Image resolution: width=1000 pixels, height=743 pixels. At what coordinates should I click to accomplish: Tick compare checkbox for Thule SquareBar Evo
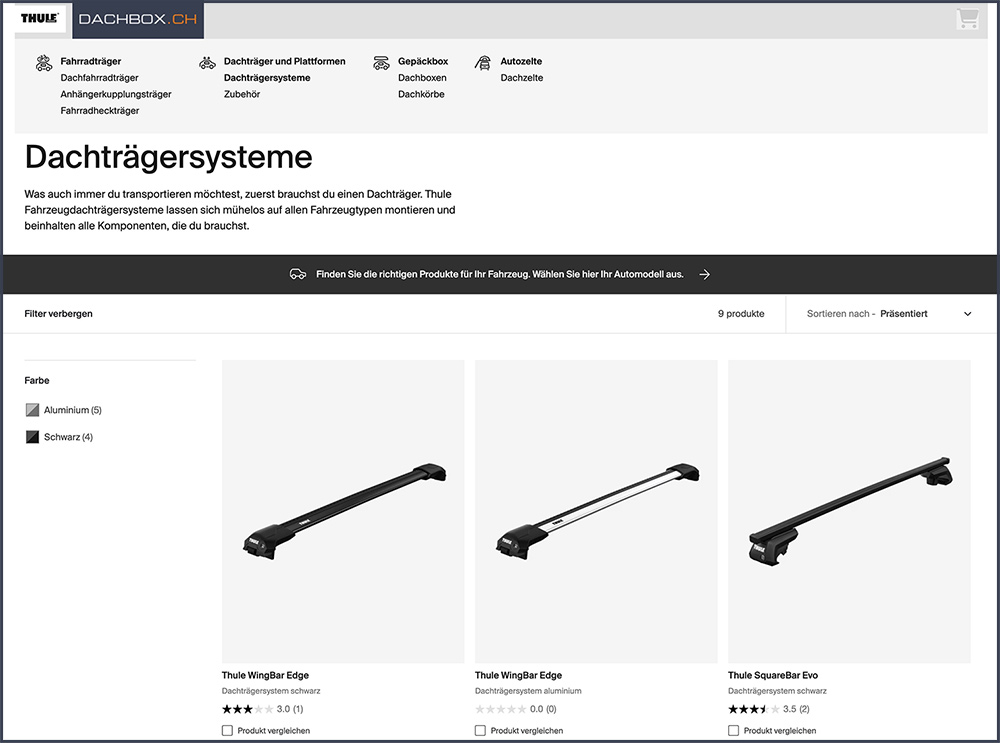coord(734,731)
